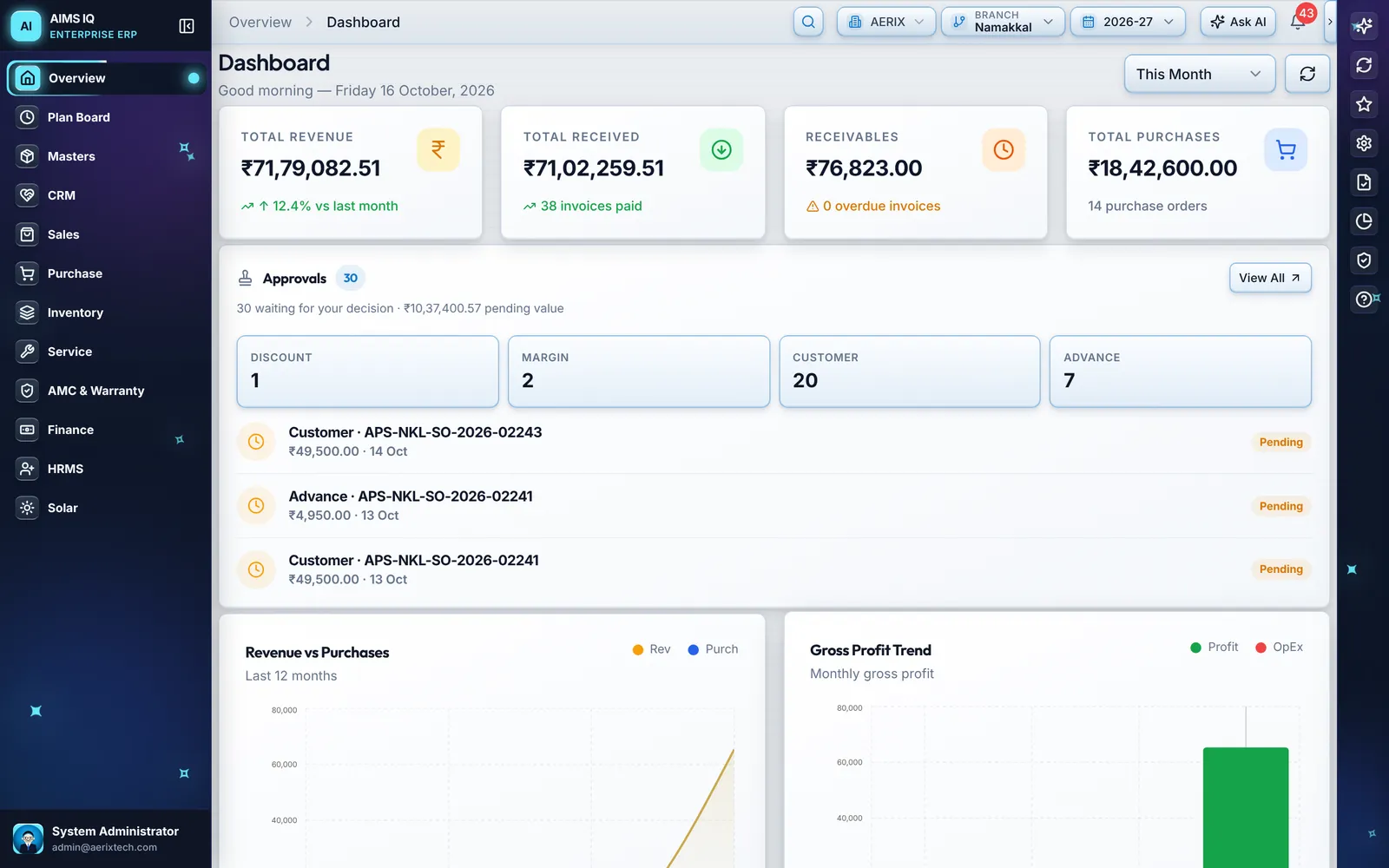Open the Advance approvals card showing 7
1389x868 pixels.
[1181, 372]
